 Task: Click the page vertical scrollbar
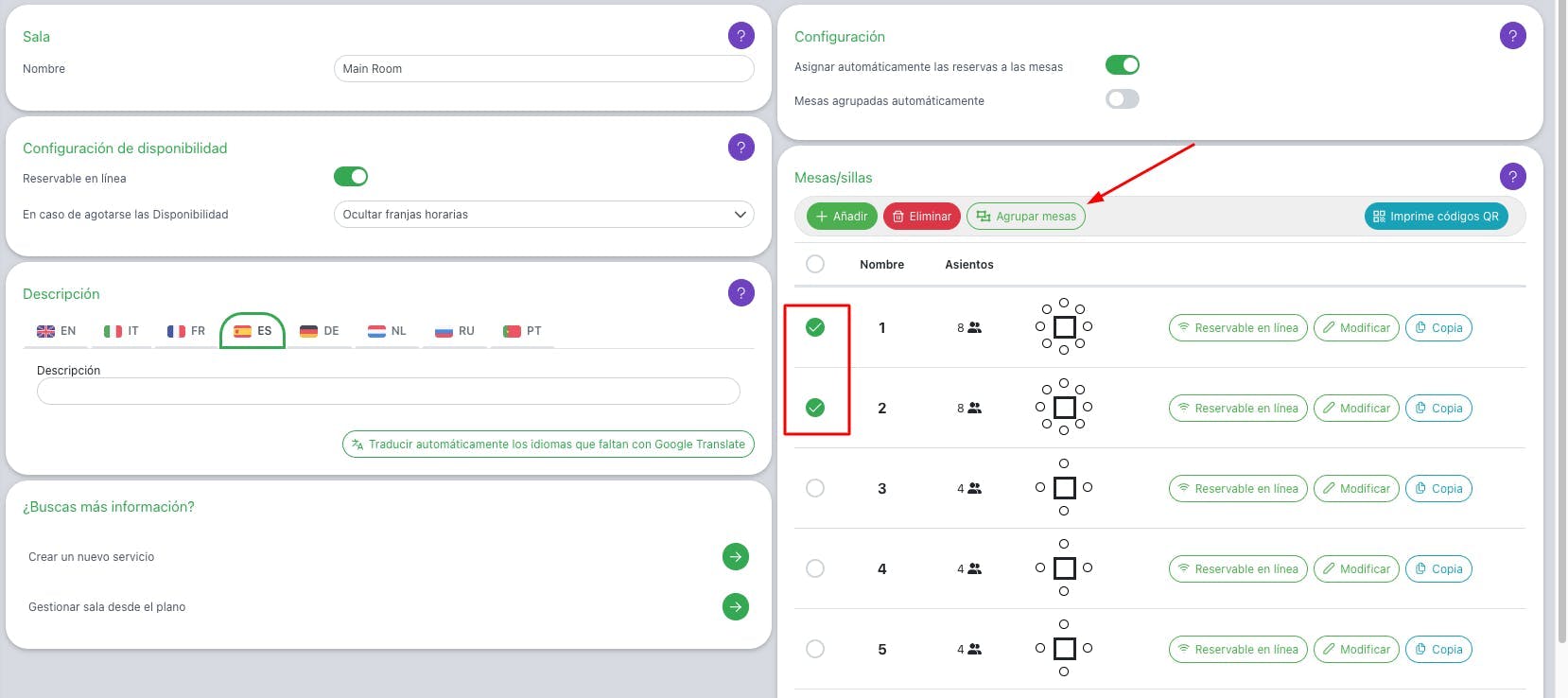1561,322
